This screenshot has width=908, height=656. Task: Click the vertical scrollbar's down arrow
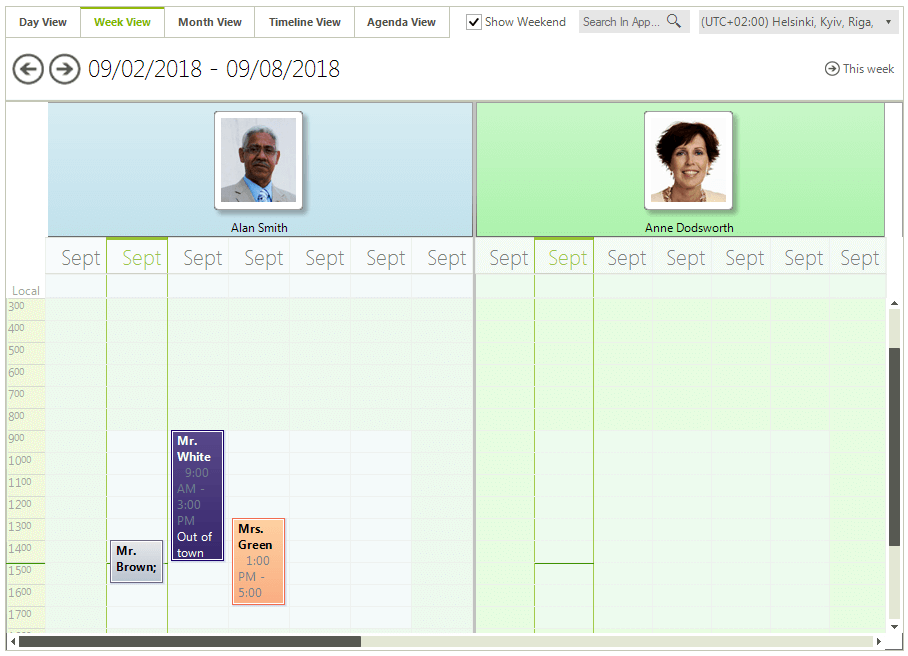pyautogui.click(x=894, y=627)
